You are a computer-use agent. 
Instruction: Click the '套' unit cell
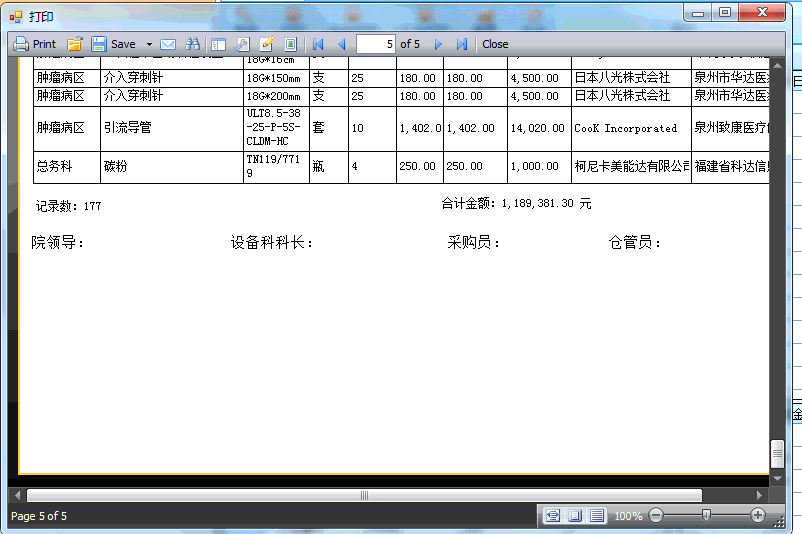(x=329, y=128)
